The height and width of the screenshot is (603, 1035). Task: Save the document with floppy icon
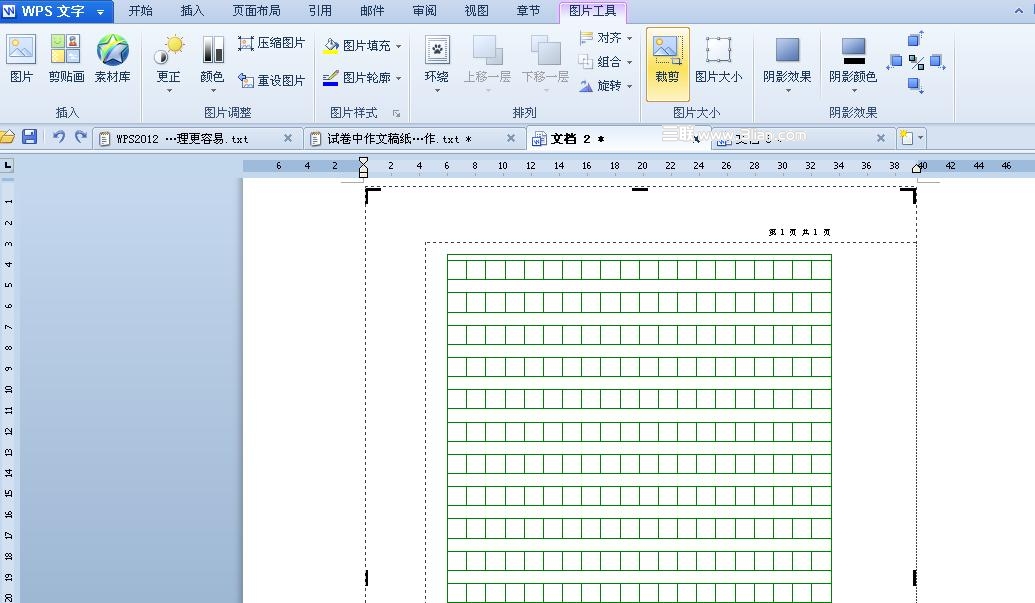(29, 137)
